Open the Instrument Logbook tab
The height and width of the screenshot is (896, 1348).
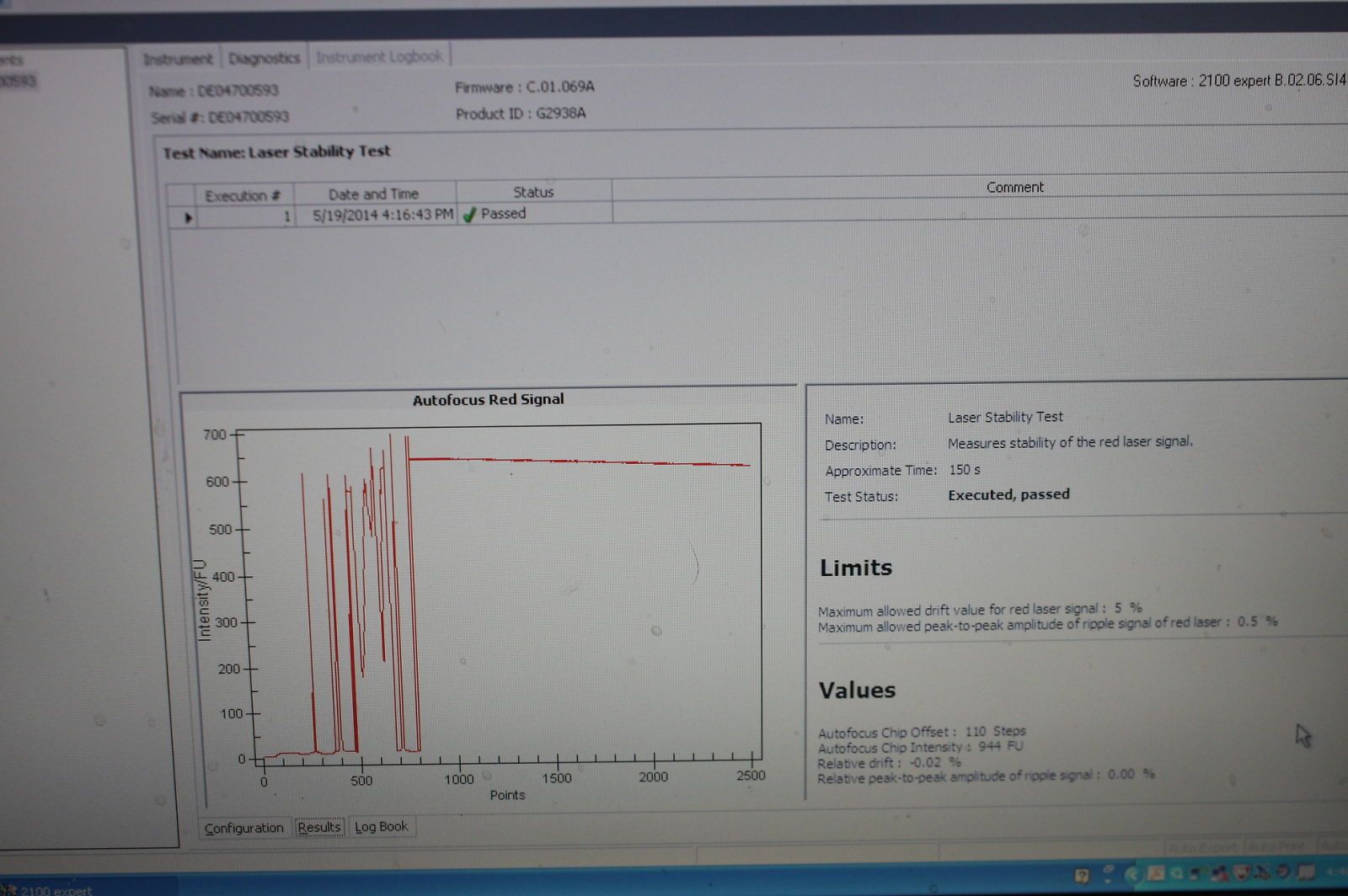tap(379, 56)
